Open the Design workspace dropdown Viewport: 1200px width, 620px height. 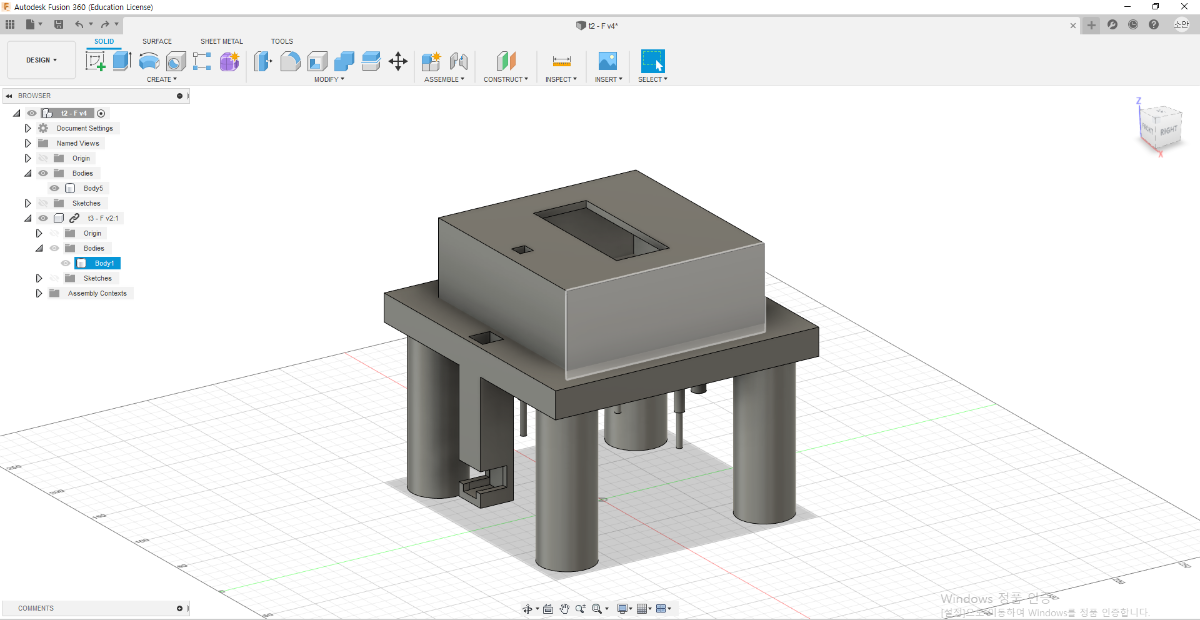41,60
